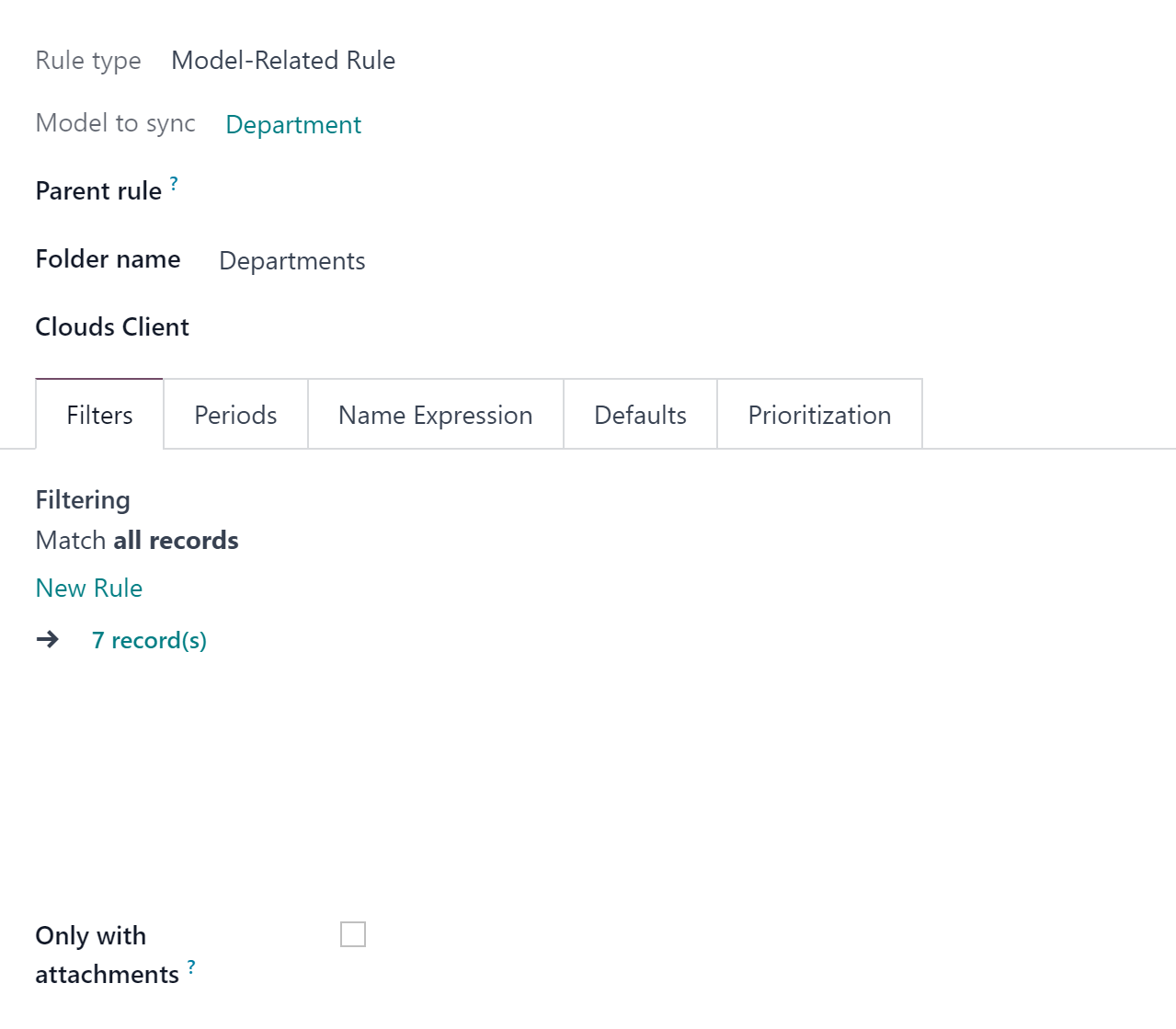The height and width of the screenshot is (1029, 1176).
Task: Click the Model-Related Rule type value
Action: 283,60
